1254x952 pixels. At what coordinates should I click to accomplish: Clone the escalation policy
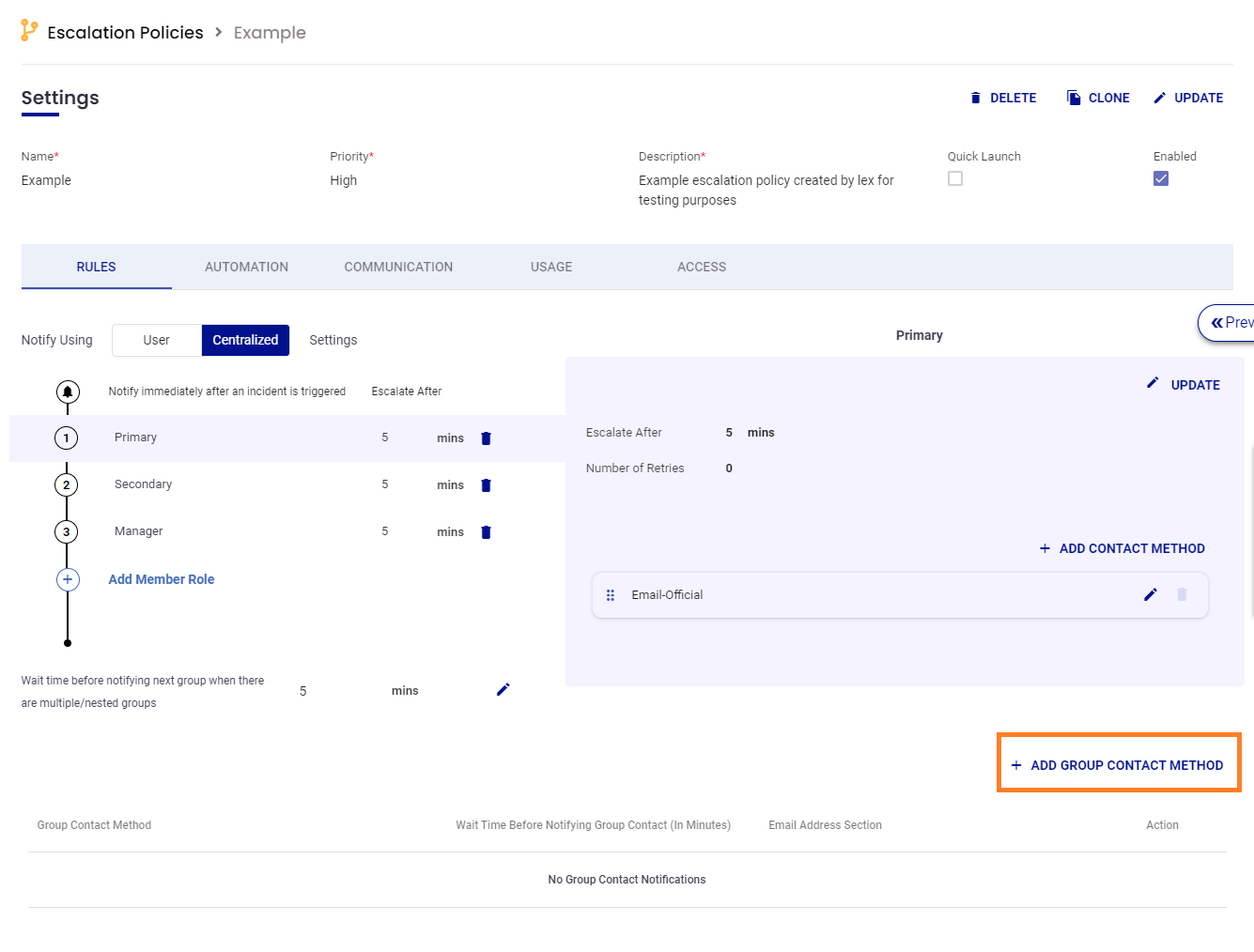[1098, 98]
